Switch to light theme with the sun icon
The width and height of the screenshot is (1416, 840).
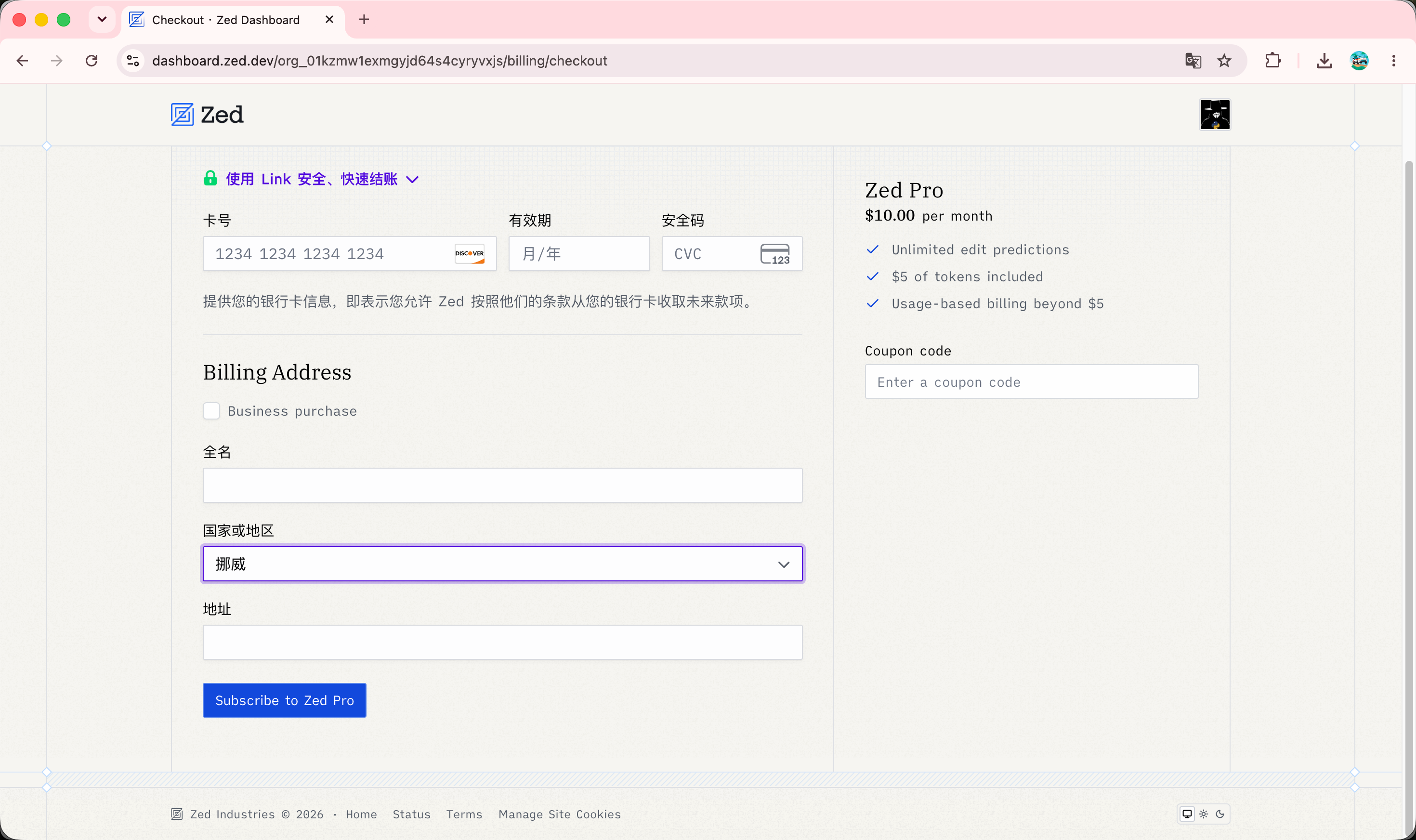click(x=1203, y=814)
